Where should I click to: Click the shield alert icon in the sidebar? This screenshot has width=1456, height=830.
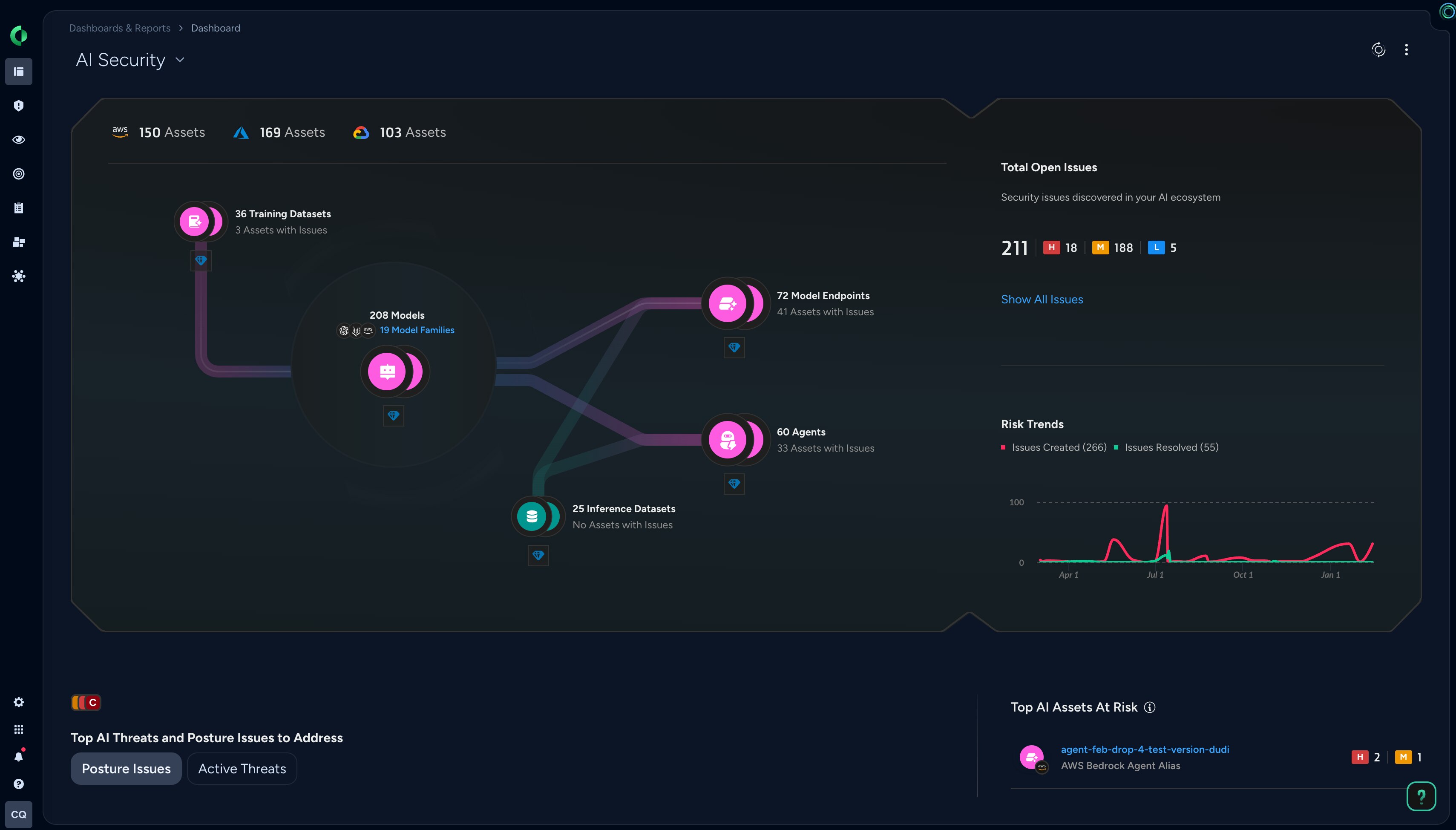(x=19, y=106)
